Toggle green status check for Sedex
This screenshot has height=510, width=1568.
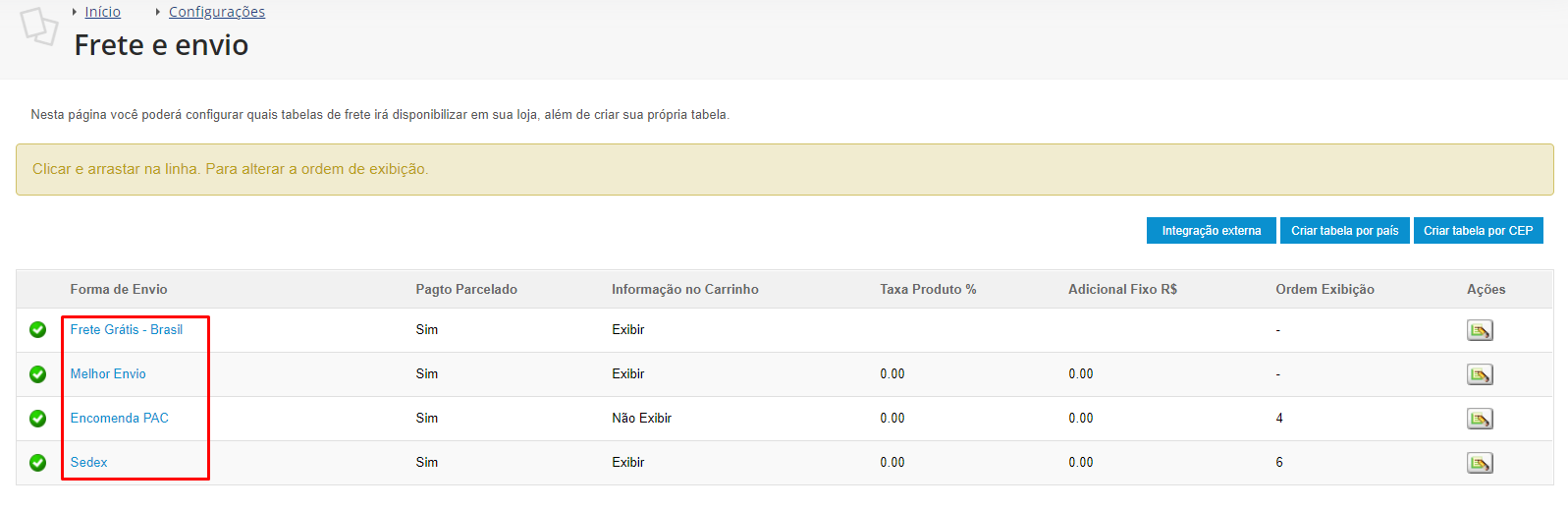38,463
